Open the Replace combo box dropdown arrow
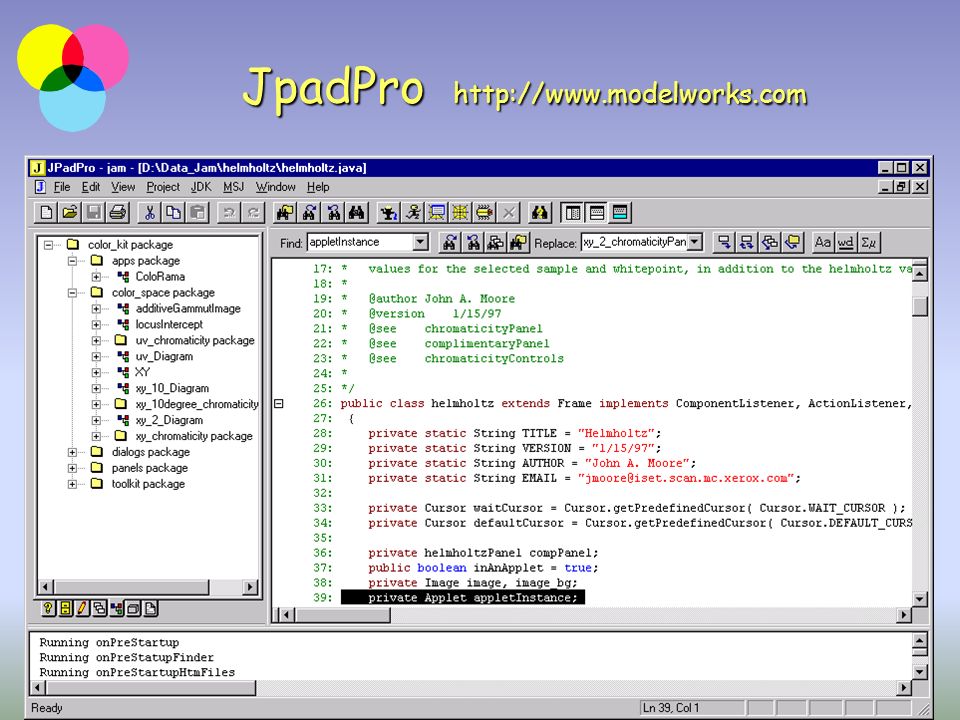960x720 pixels. [x=695, y=242]
